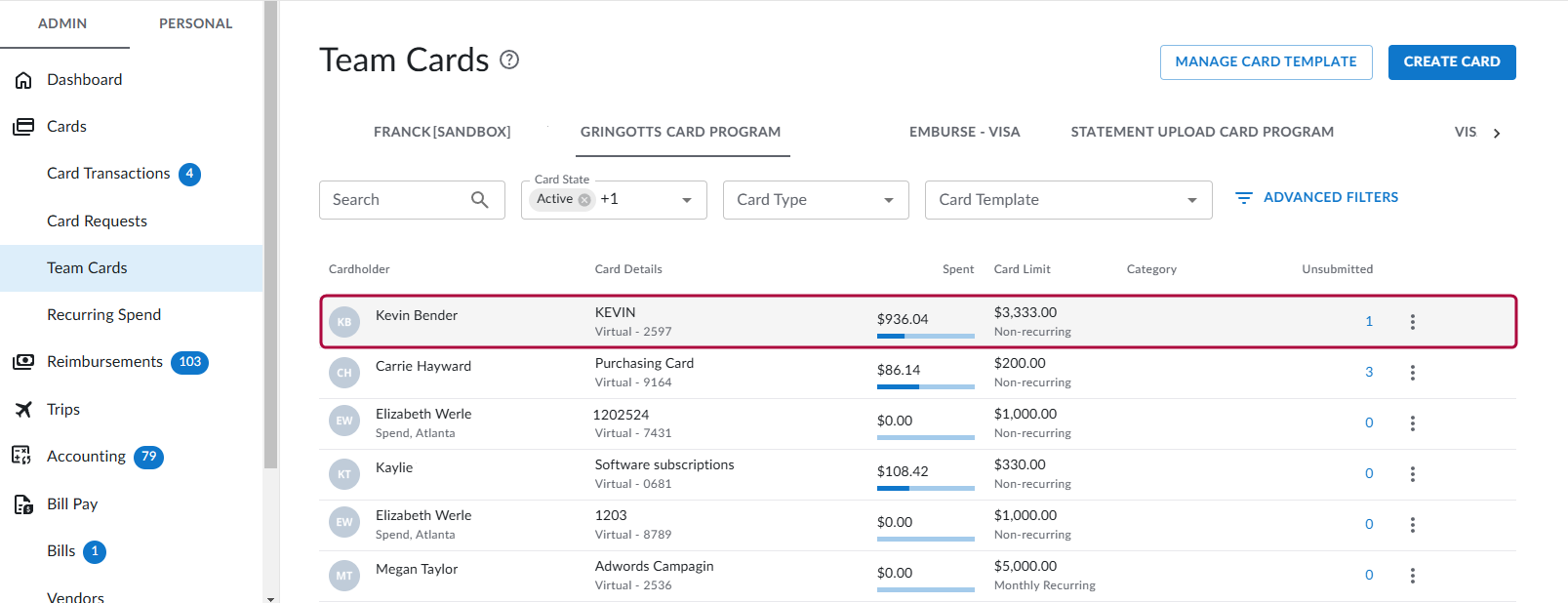
Task: Expand the Card State dropdown
Action: pyautogui.click(x=687, y=200)
